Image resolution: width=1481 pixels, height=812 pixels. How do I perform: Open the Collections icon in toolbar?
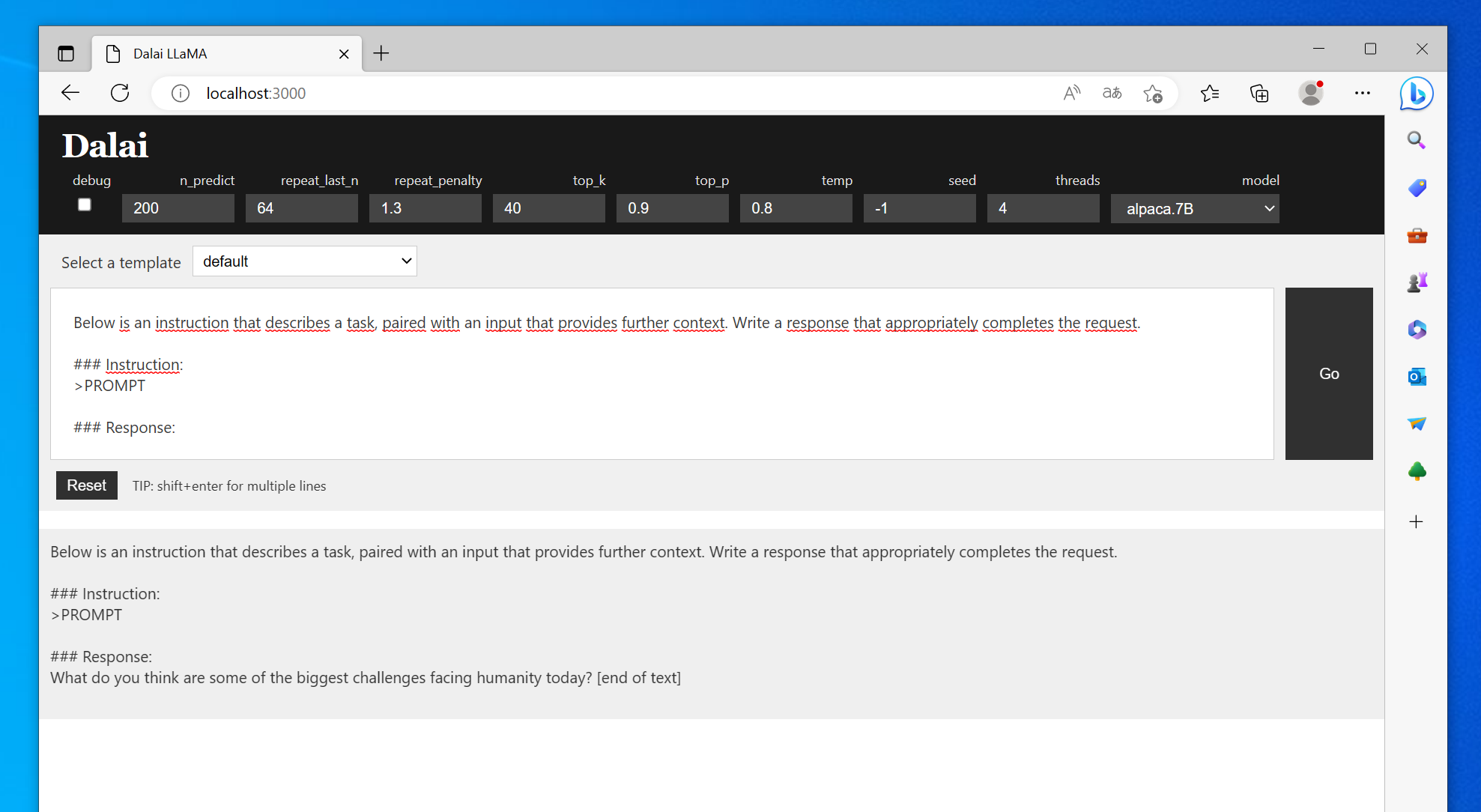point(1259,93)
